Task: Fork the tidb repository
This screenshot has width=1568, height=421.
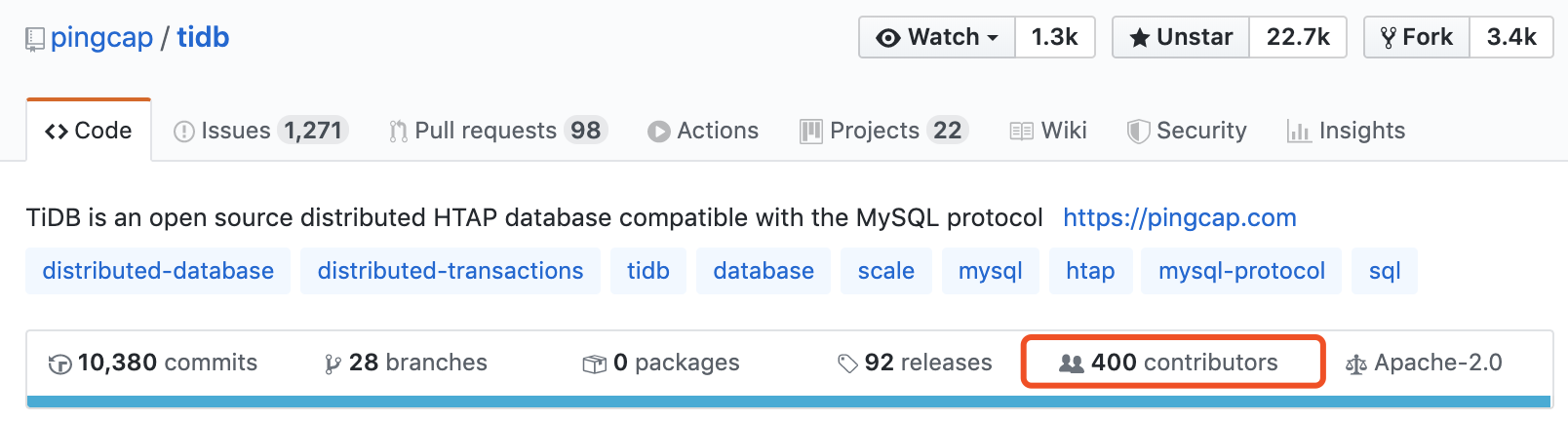Action: pyautogui.click(x=1417, y=37)
